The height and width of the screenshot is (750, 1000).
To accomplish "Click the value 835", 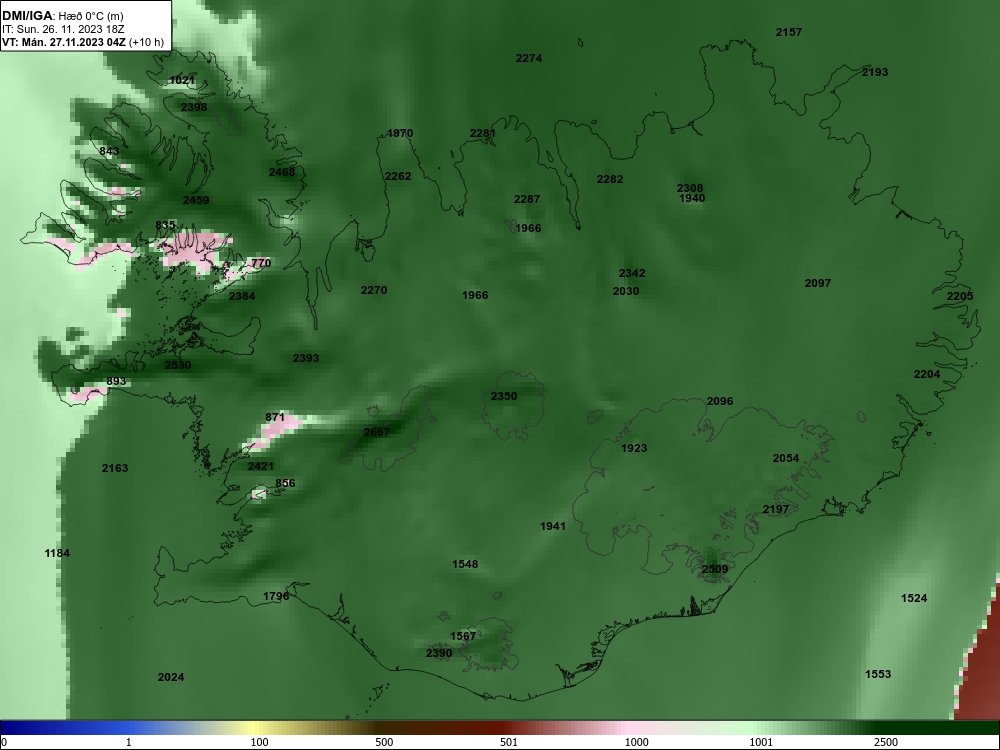I will [x=165, y=225].
